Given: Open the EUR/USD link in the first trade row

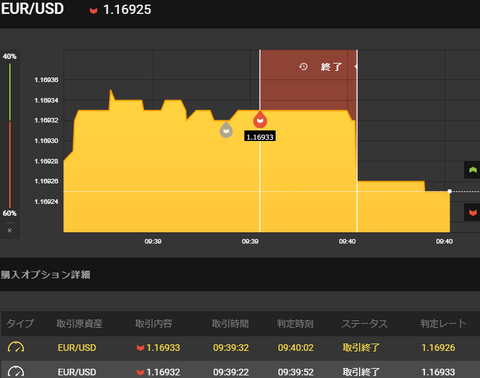Looking at the screenshot, I should tap(77, 348).
